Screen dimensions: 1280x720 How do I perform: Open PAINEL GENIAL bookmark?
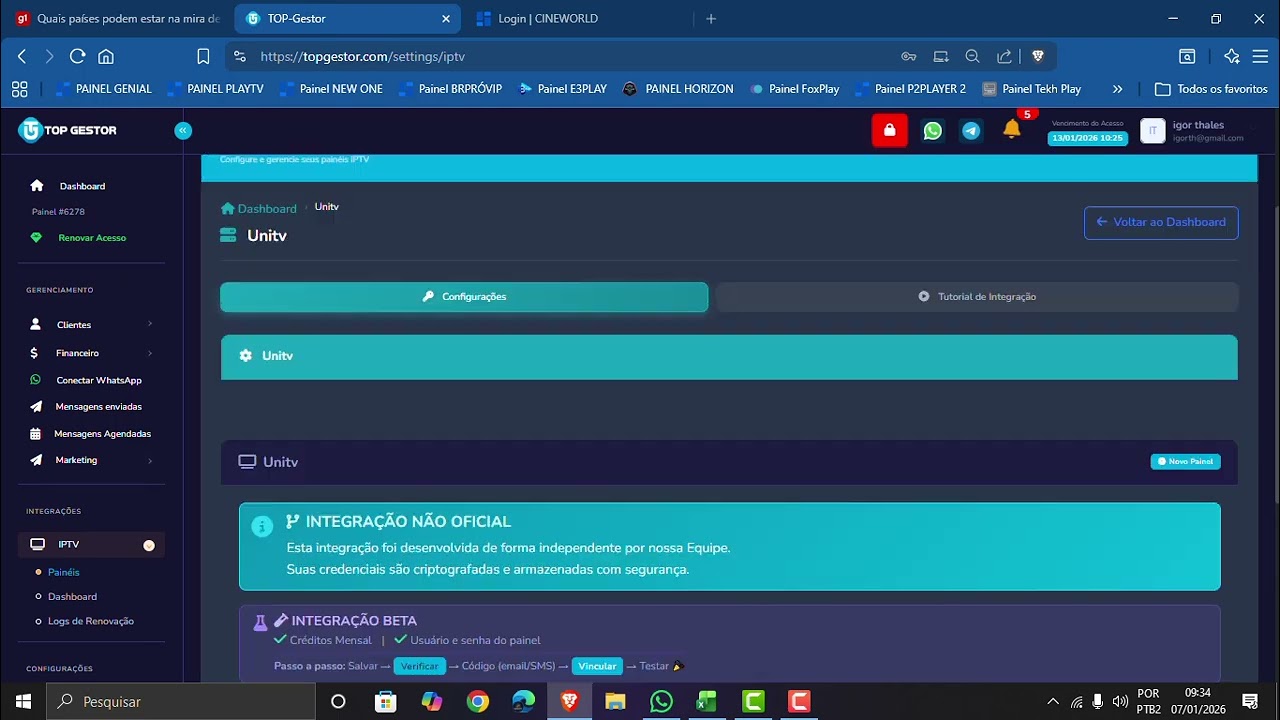104,89
